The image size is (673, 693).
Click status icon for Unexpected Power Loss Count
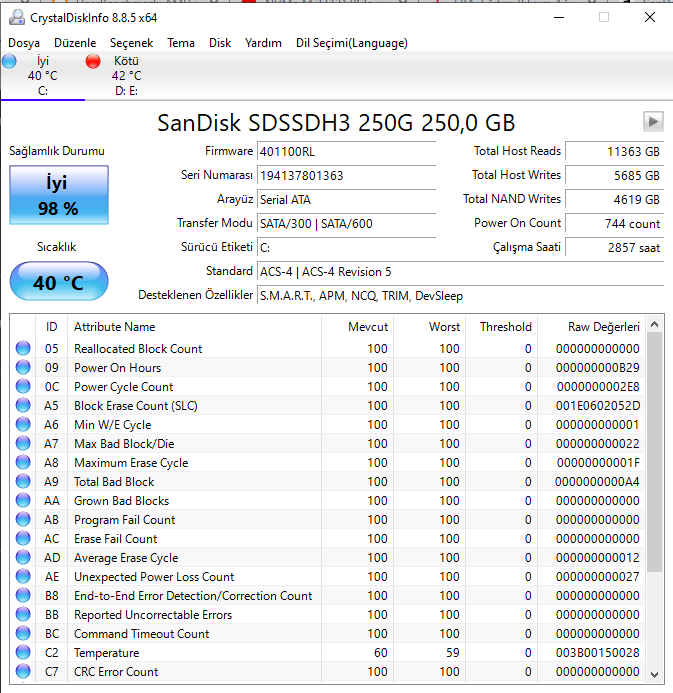pyautogui.click(x=23, y=576)
